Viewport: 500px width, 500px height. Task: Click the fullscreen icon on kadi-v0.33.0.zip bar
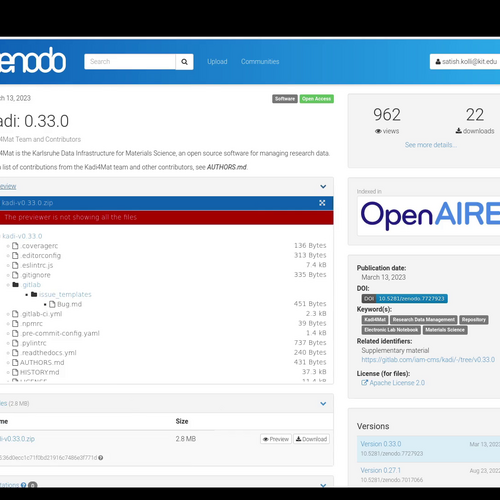(322, 203)
